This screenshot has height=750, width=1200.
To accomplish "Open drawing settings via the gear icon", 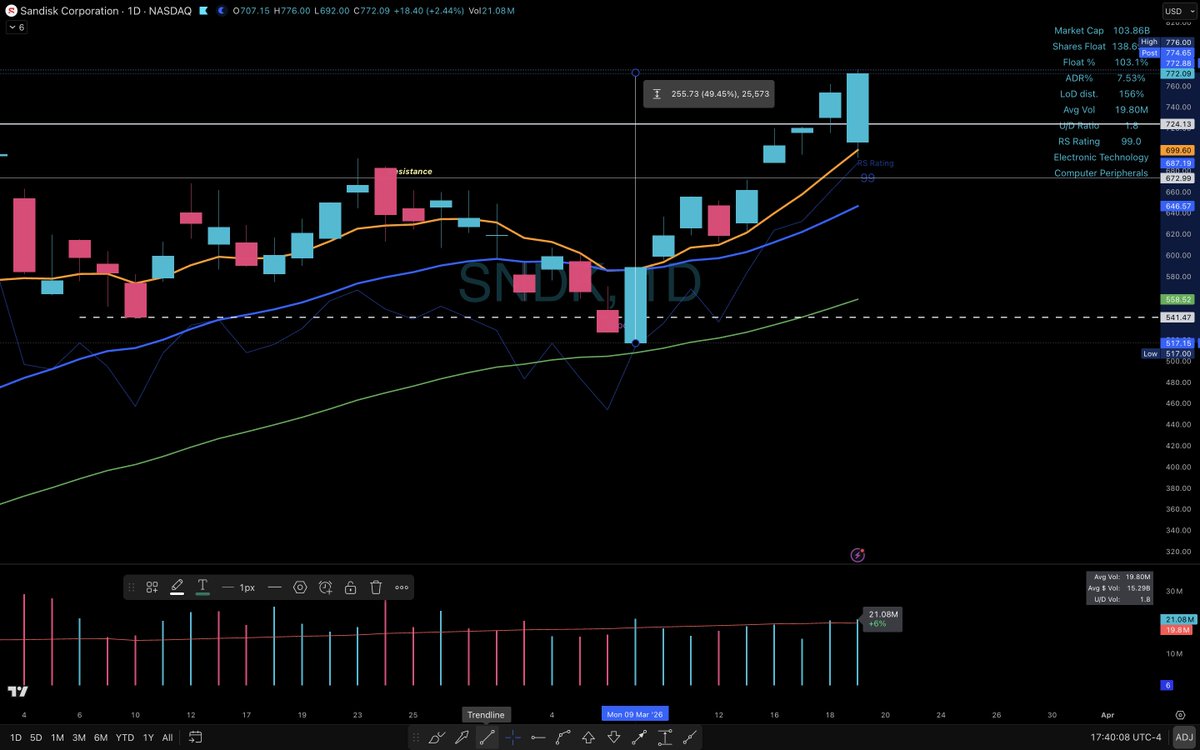I will tap(300, 587).
